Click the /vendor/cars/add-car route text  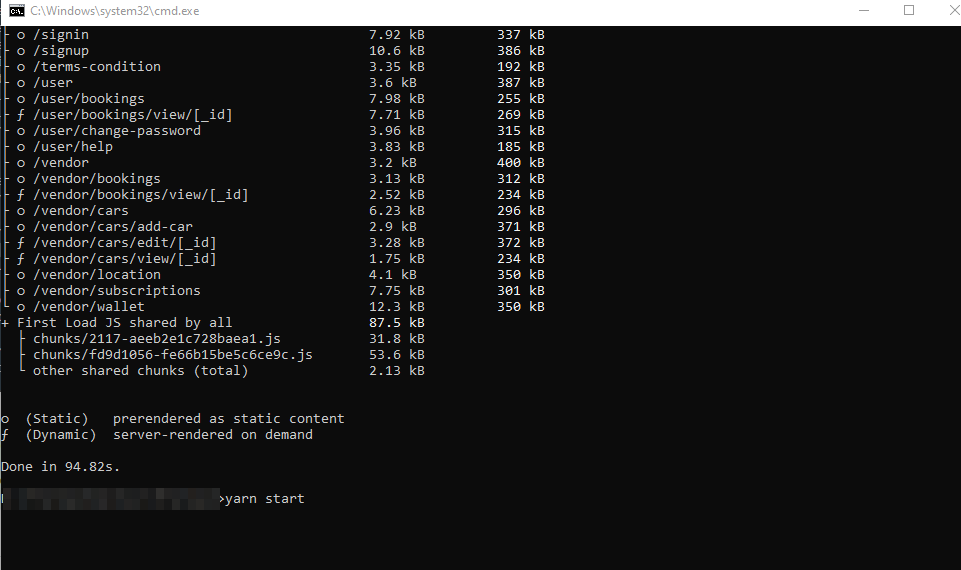point(112,227)
